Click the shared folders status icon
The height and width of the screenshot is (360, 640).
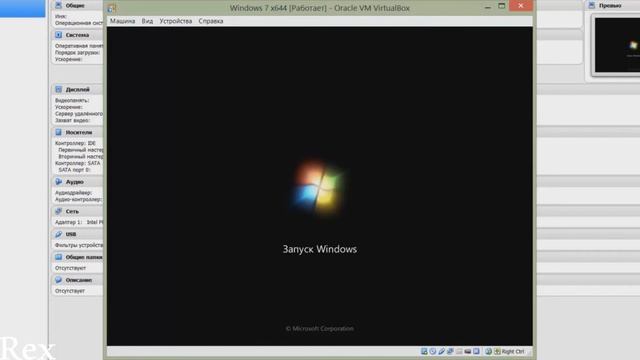[x=459, y=351]
